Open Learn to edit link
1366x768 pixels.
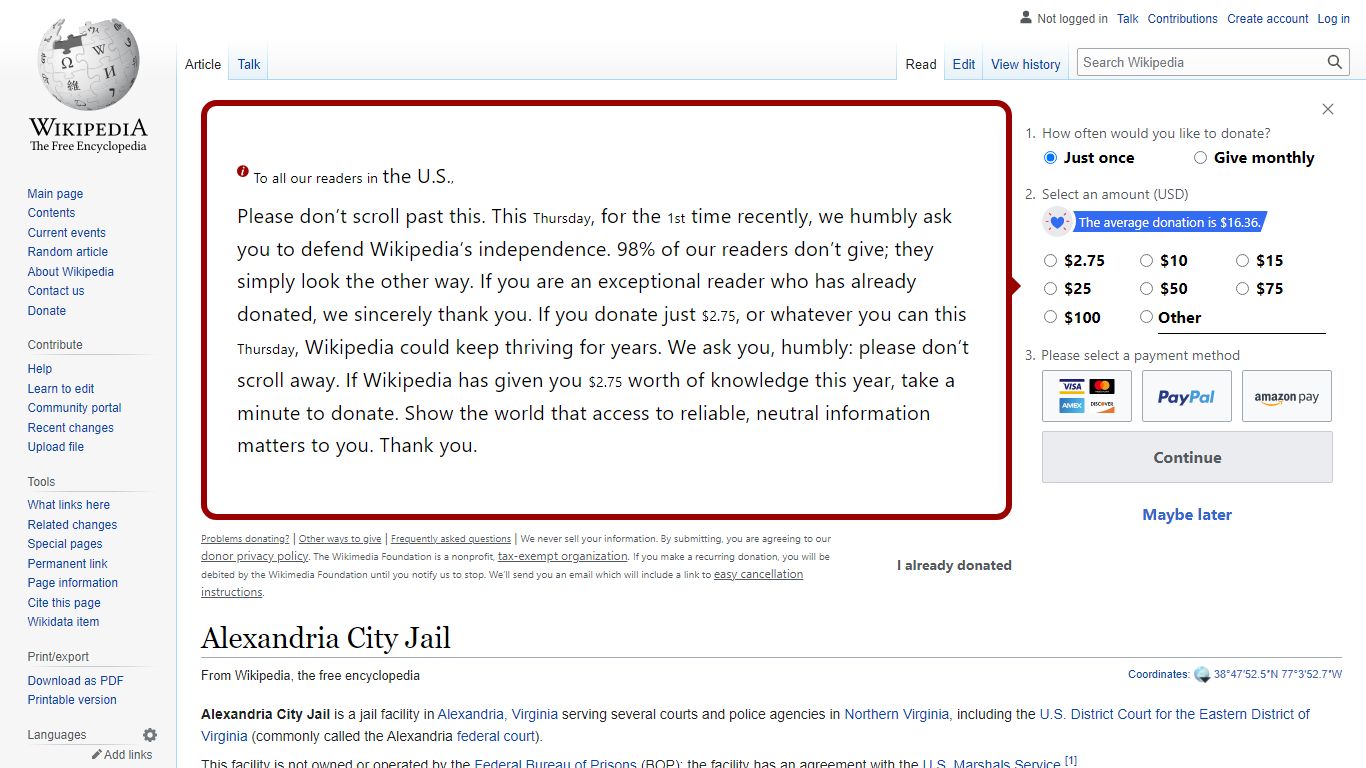[61, 389]
